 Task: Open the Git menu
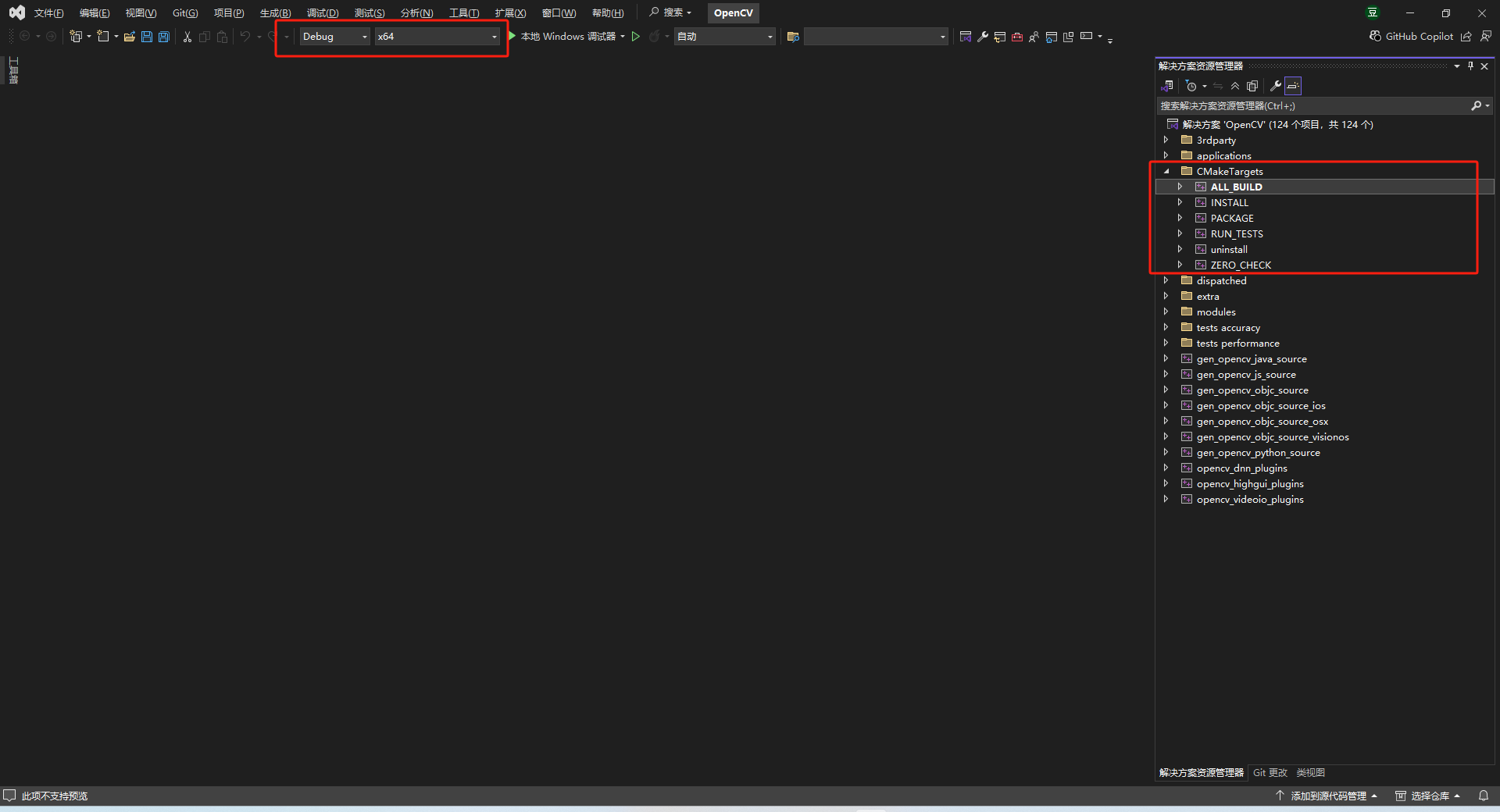(x=184, y=12)
